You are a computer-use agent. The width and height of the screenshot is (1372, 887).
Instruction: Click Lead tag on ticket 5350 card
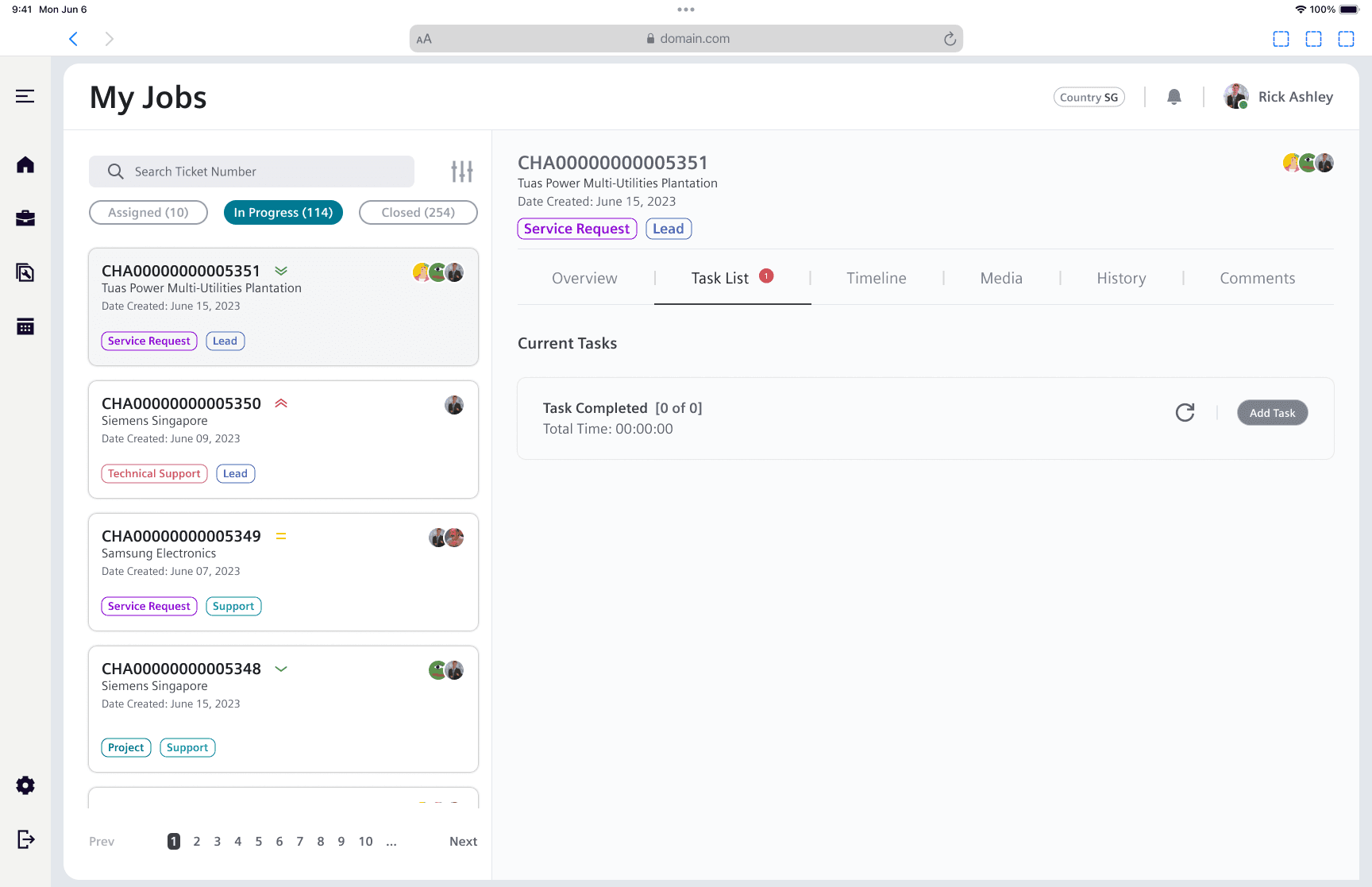click(x=235, y=473)
